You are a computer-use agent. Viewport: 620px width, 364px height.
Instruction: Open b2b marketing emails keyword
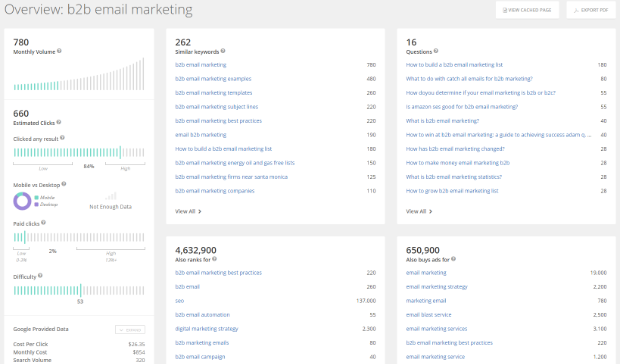(x=202, y=343)
